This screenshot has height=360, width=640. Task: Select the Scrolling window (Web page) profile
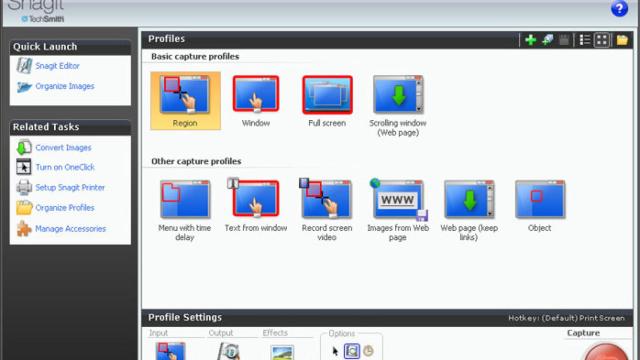coord(398,105)
